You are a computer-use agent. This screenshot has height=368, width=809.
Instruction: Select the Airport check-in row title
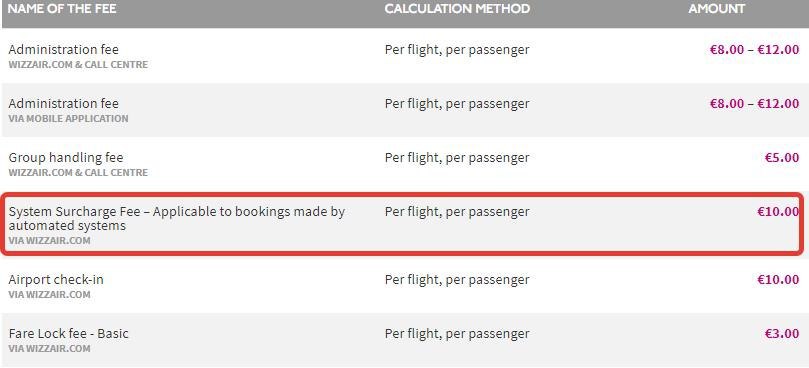(x=56, y=280)
